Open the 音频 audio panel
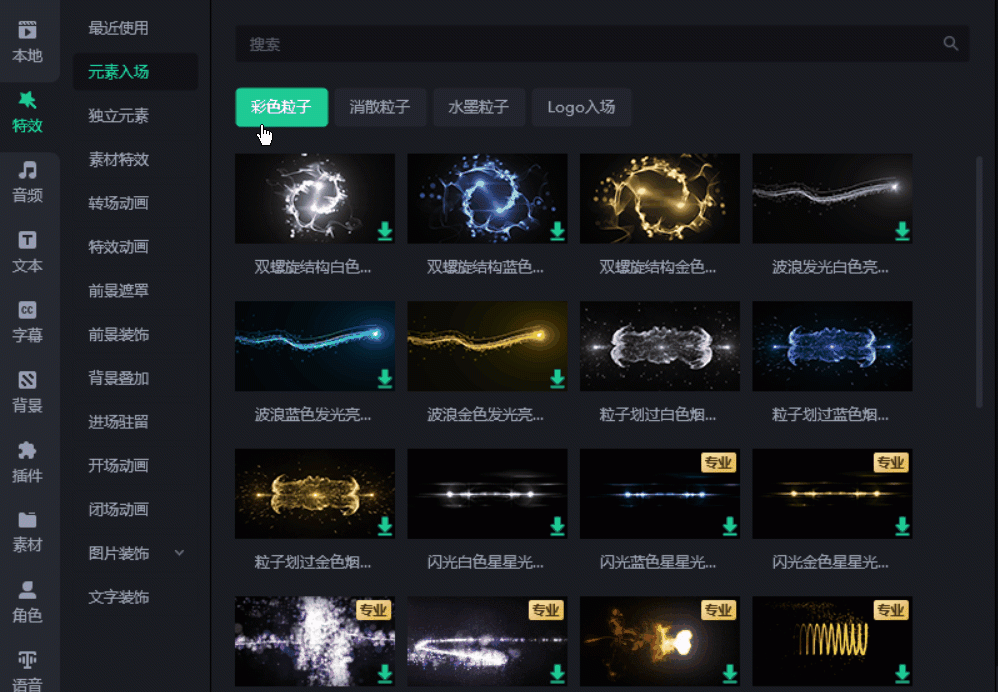This screenshot has width=998, height=692. [27, 181]
